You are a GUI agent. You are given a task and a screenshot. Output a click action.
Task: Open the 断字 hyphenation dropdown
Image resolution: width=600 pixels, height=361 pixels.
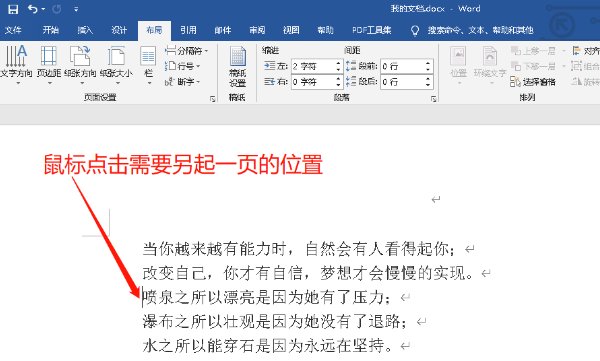click(x=183, y=82)
